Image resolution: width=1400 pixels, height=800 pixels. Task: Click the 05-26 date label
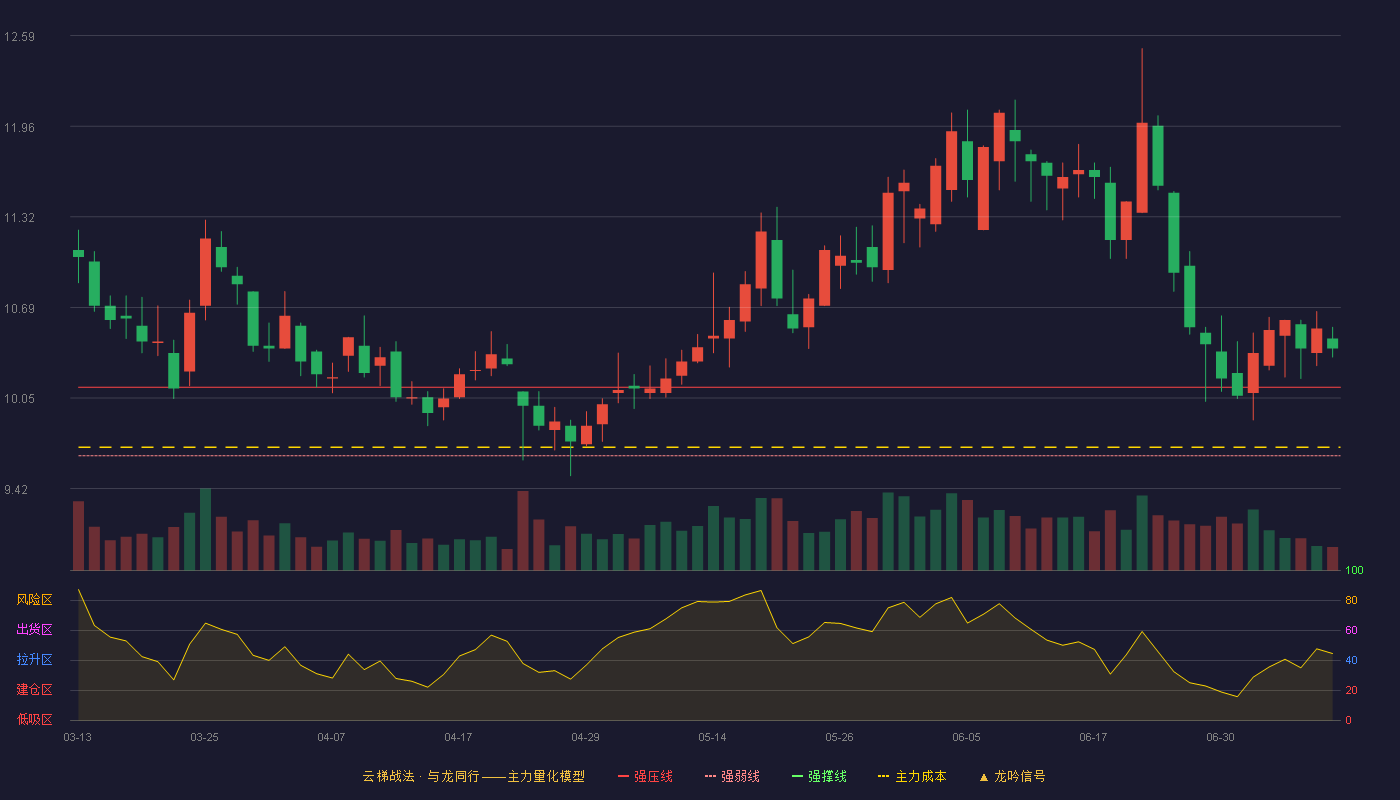(x=839, y=737)
